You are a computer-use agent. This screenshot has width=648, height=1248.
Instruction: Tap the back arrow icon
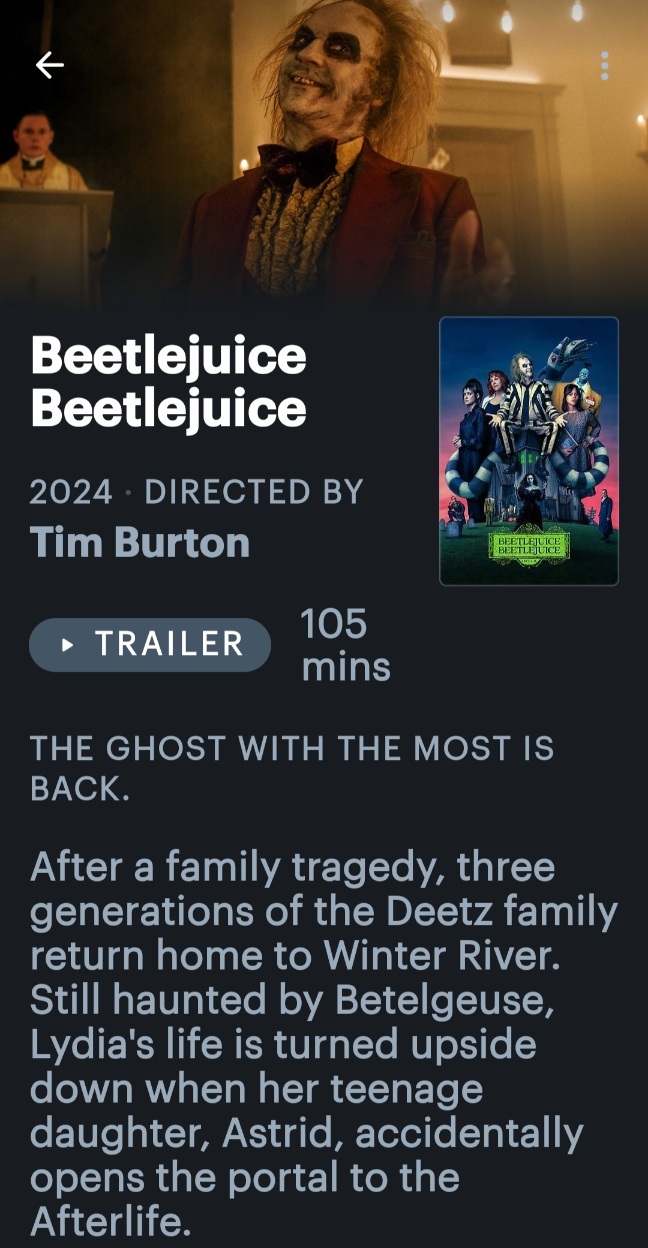pyautogui.click(x=49, y=65)
